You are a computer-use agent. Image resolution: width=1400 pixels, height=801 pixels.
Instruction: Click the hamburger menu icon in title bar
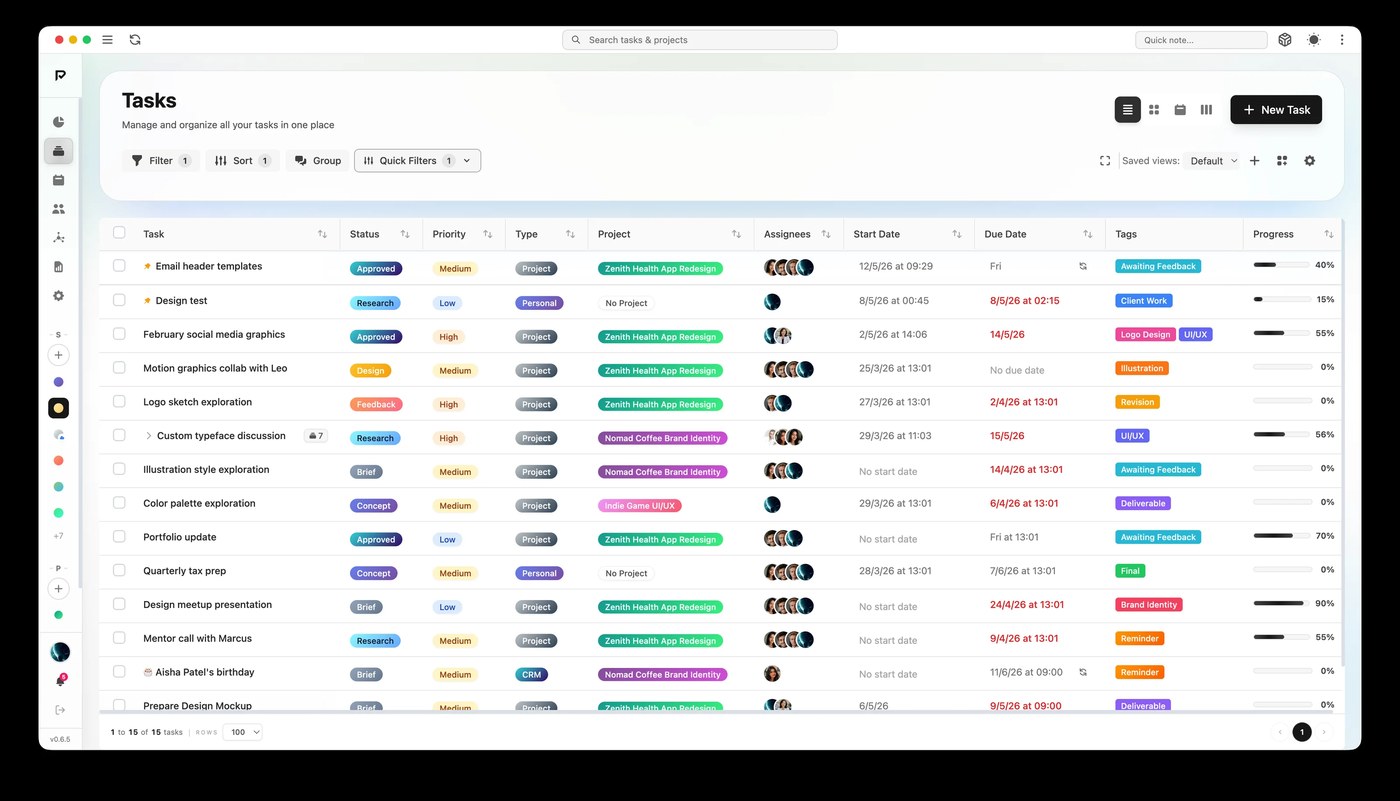point(107,40)
